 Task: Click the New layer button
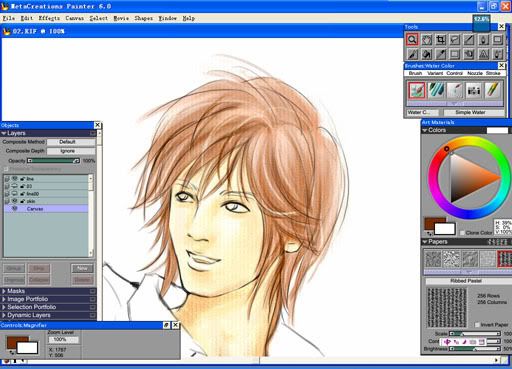click(x=82, y=268)
